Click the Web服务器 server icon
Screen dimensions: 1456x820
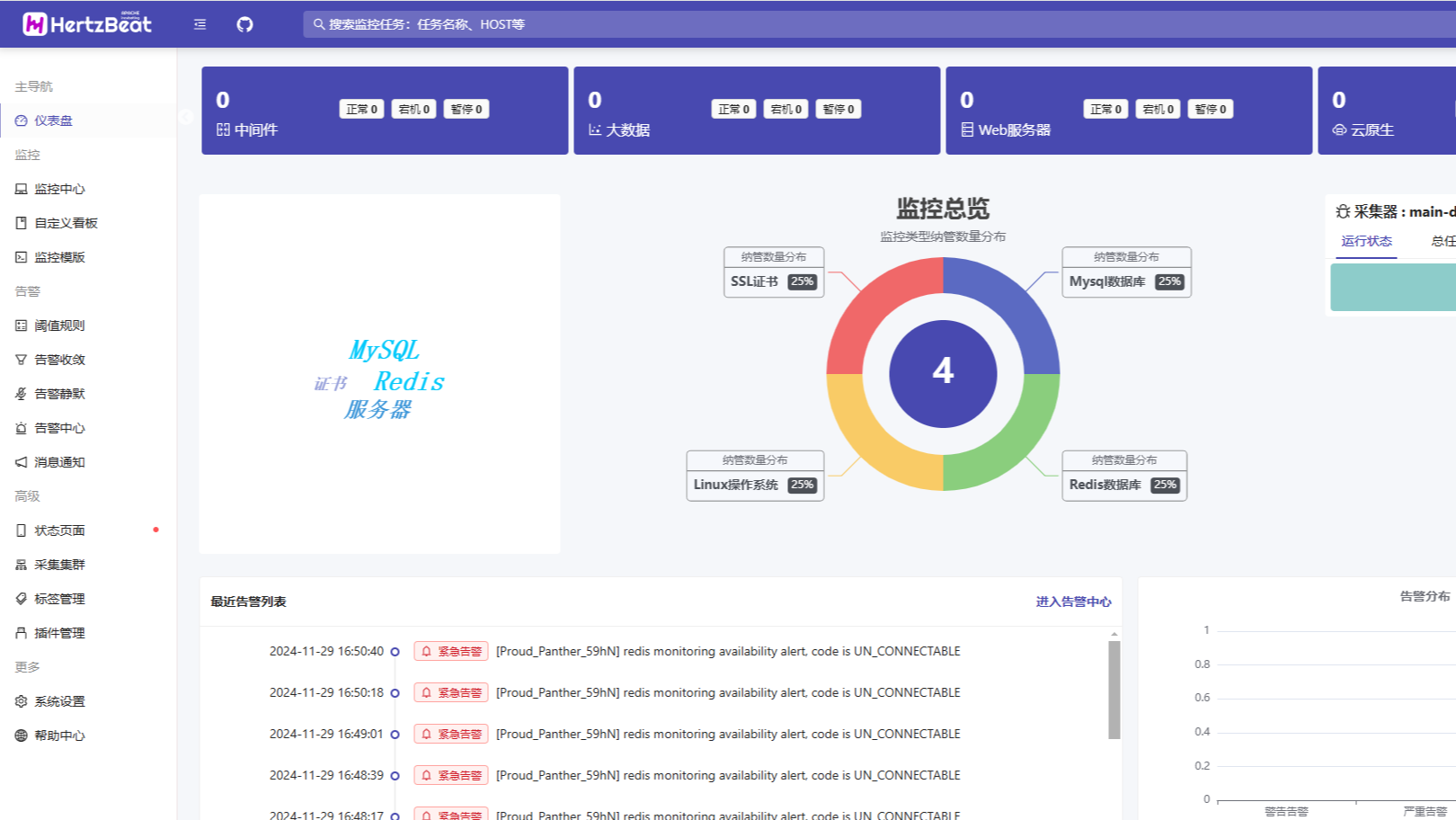pos(967,130)
